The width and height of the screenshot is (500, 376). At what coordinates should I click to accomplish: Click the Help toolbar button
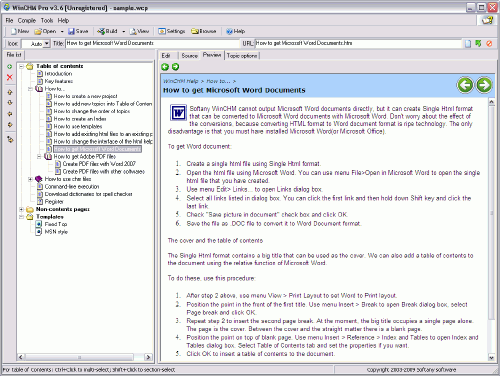[x=235, y=31]
